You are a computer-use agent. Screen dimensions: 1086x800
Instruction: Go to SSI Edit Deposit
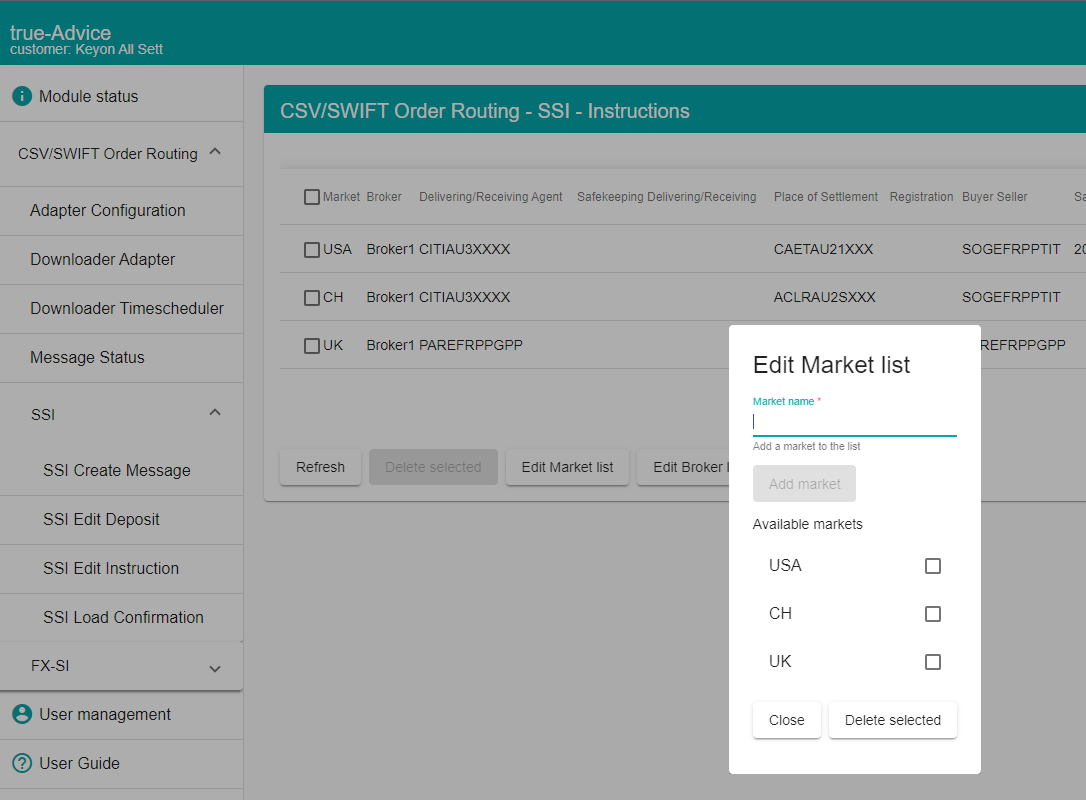pos(121,519)
